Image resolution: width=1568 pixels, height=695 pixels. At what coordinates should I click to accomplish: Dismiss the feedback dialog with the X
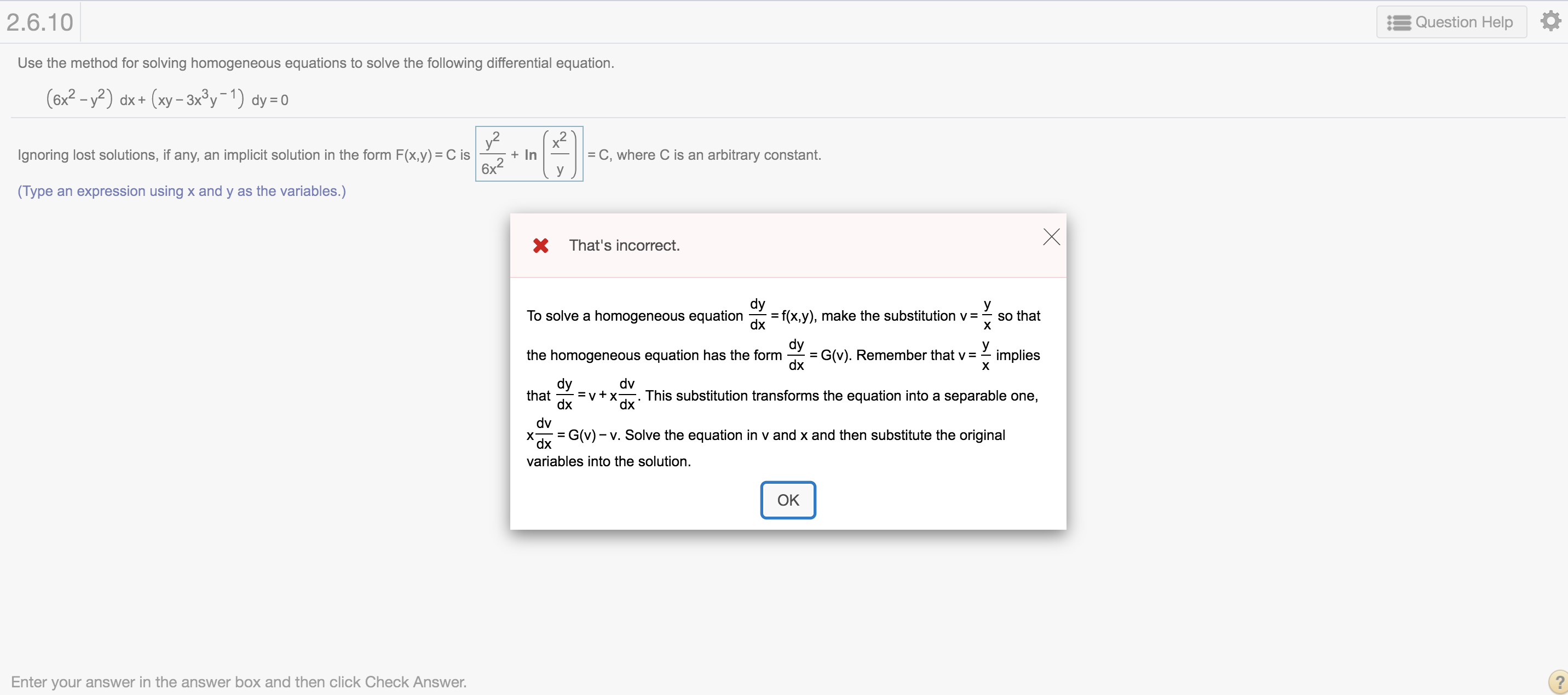click(x=1051, y=237)
